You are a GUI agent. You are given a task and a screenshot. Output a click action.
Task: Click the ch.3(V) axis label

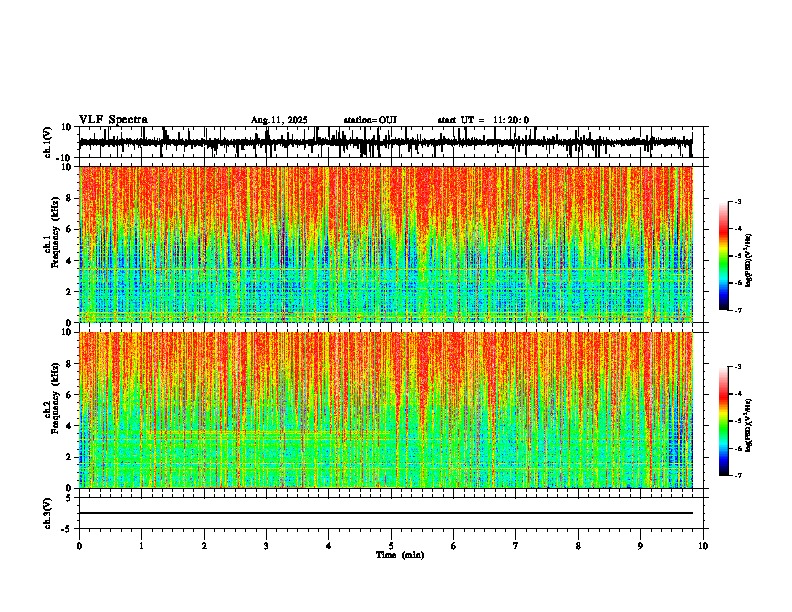(x=48, y=513)
